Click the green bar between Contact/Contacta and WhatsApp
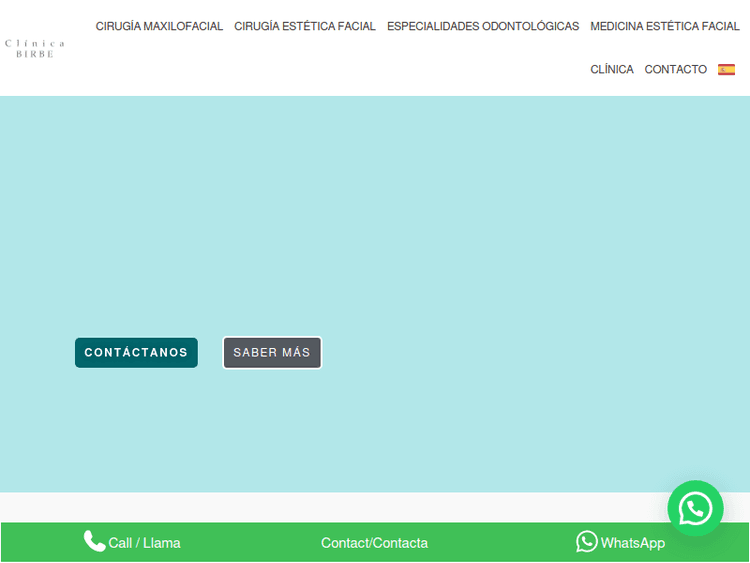This screenshot has width=750, height=563. coord(500,543)
